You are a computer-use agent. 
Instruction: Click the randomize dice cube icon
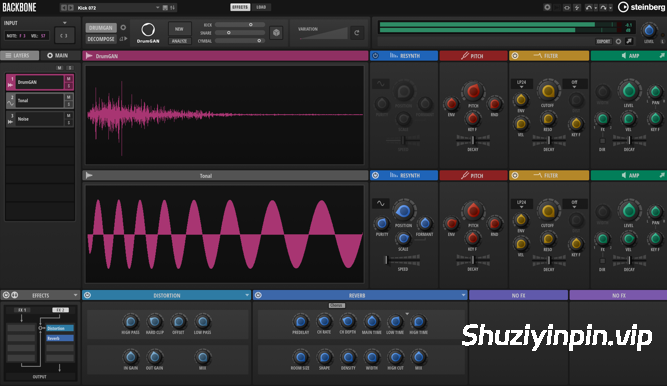[276, 33]
